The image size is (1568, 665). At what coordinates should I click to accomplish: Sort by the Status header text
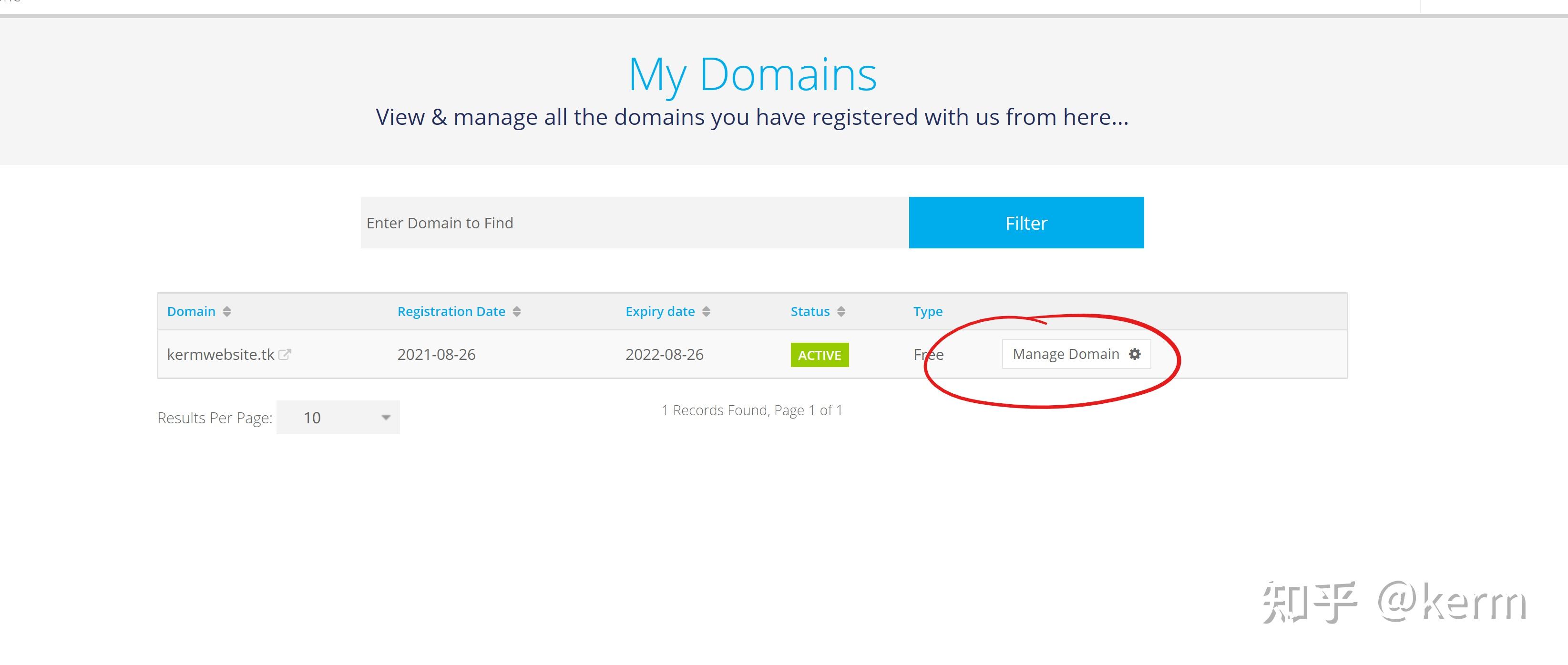[810, 311]
